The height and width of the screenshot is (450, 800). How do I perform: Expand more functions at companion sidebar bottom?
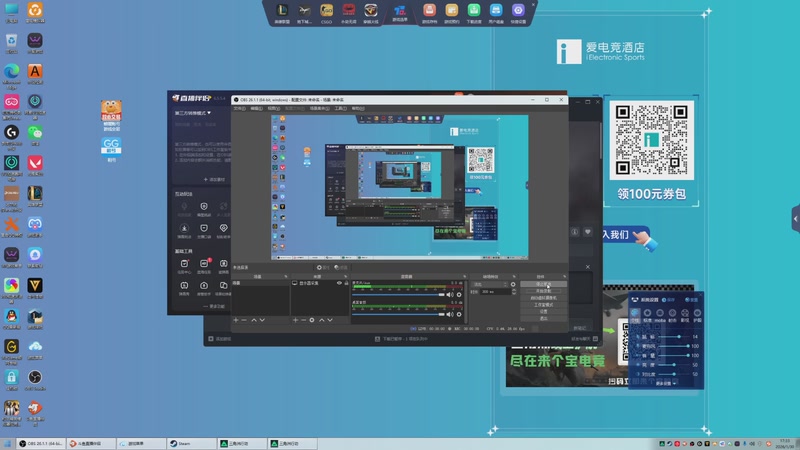tap(214, 306)
